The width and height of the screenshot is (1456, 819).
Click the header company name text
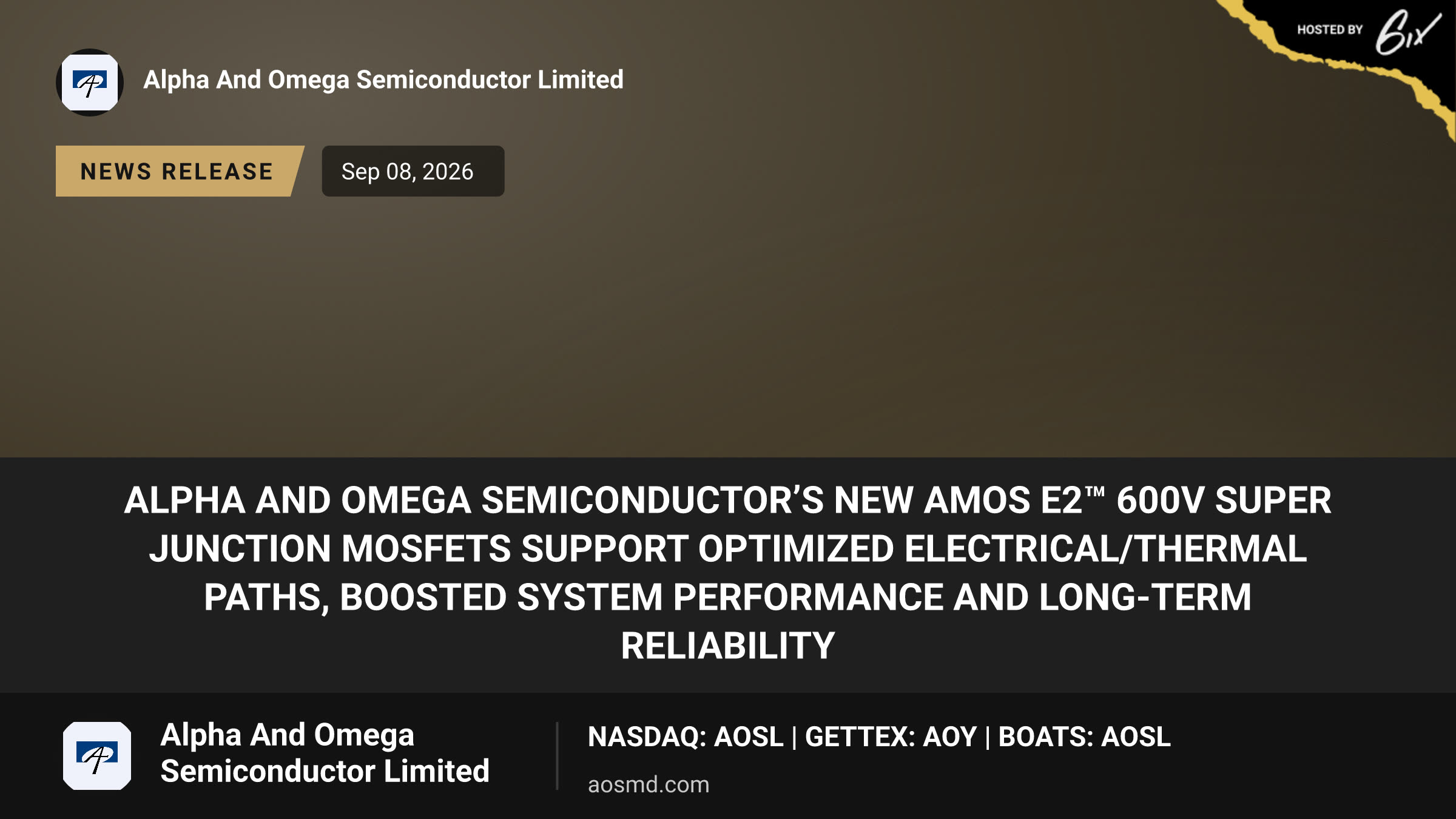click(383, 79)
